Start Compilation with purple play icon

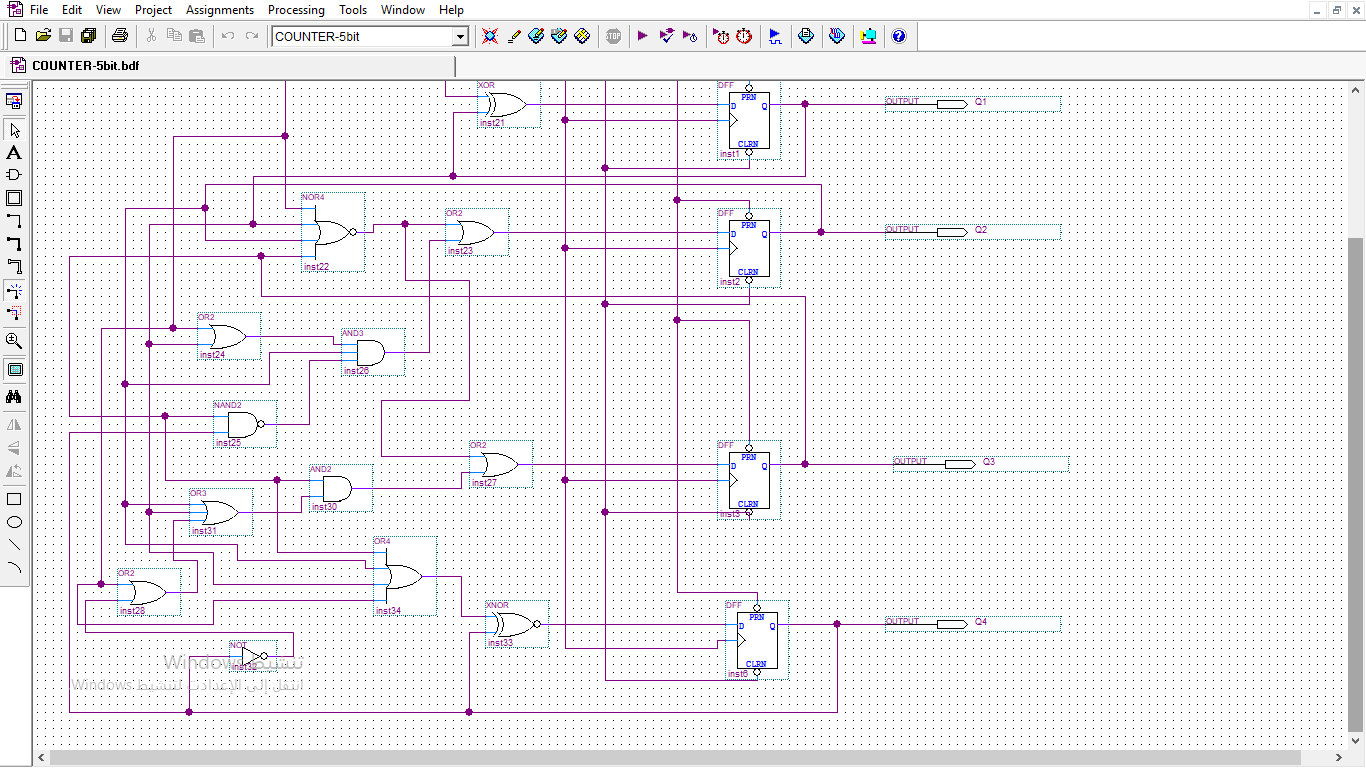tap(642, 36)
